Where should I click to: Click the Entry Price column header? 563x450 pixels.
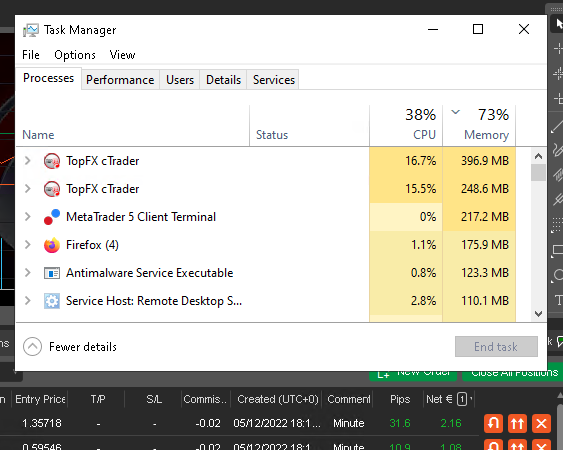pyautogui.click(x=40, y=399)
